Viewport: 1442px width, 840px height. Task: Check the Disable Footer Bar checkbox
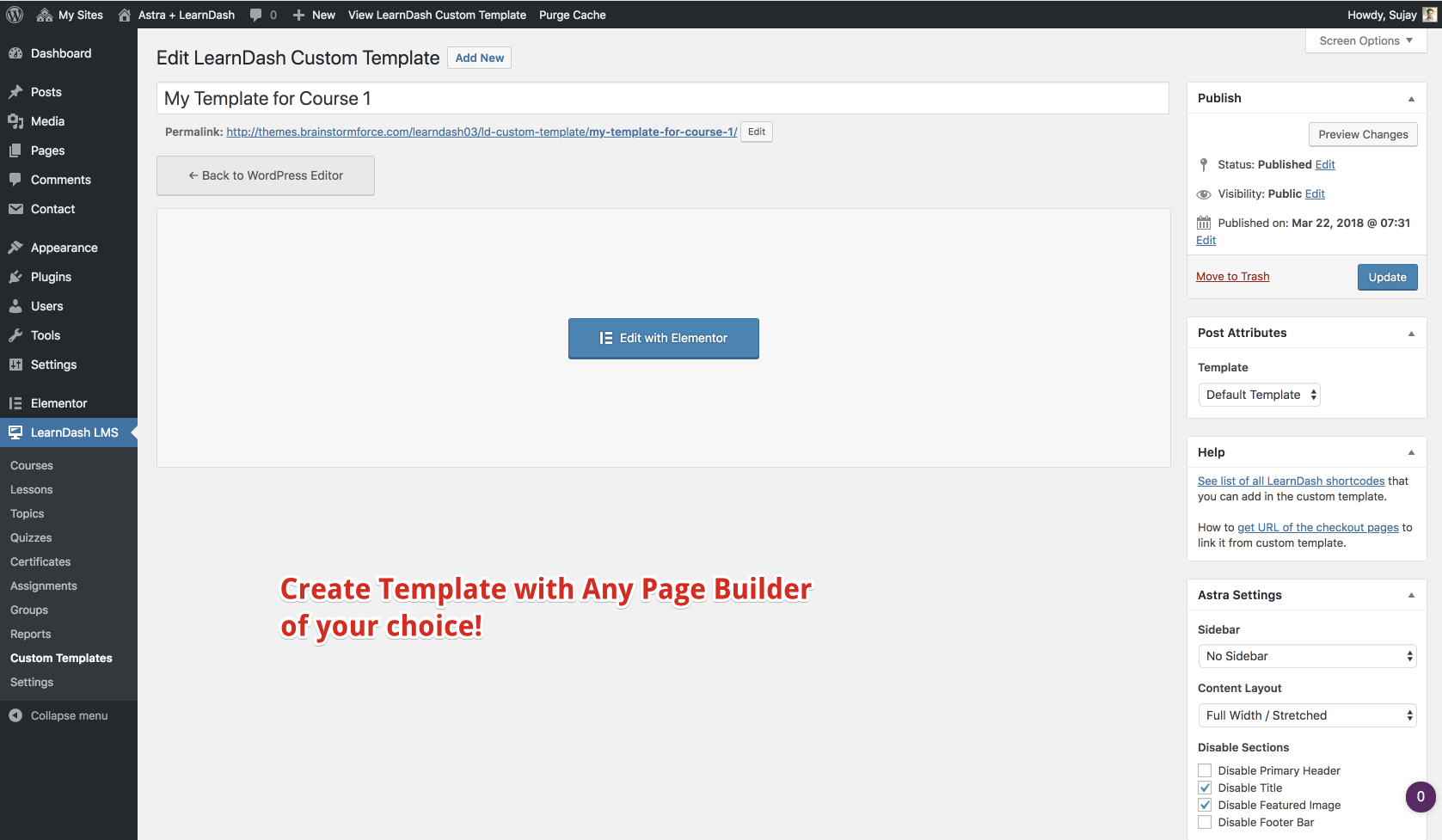[x=1205, y=822]
